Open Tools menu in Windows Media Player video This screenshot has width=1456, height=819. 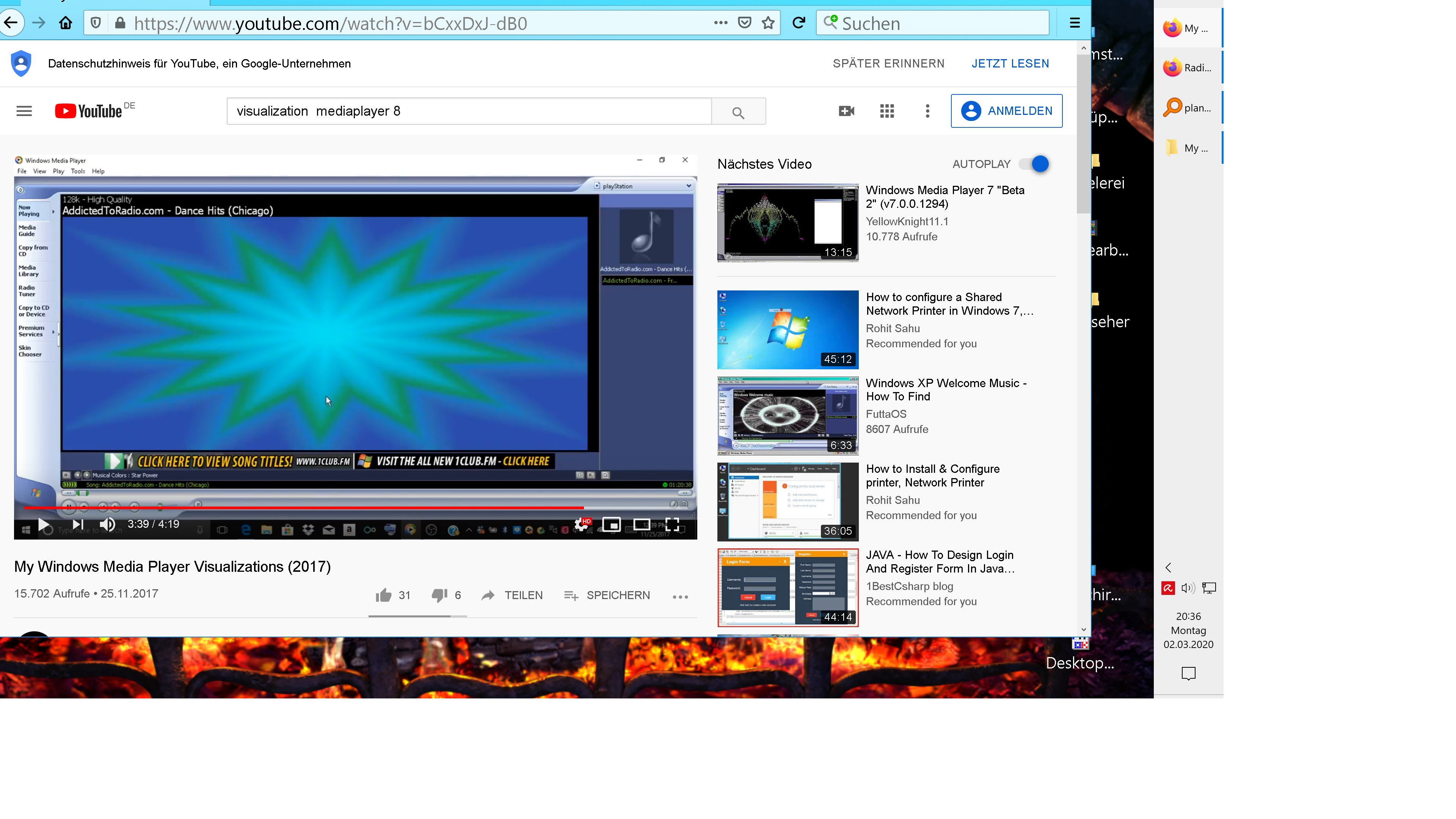(x=78, y=171)
